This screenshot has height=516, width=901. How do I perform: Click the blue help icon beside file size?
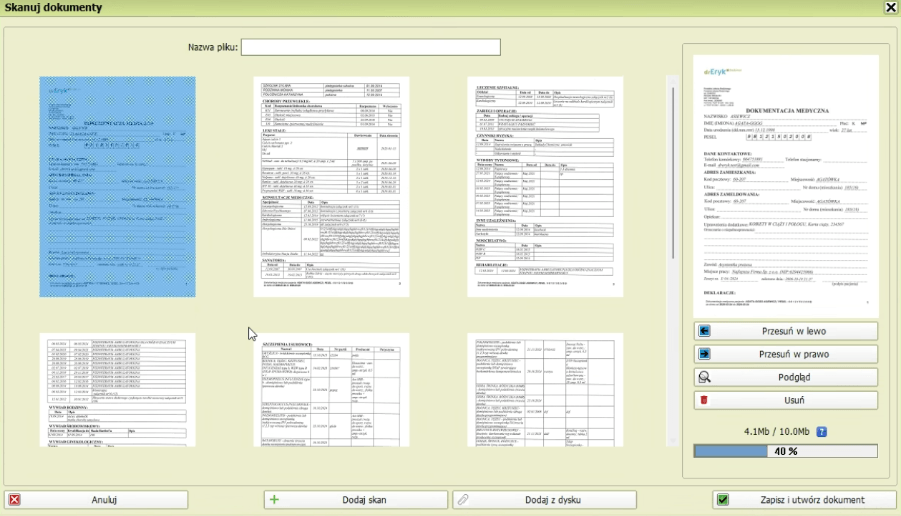(821, 432)
